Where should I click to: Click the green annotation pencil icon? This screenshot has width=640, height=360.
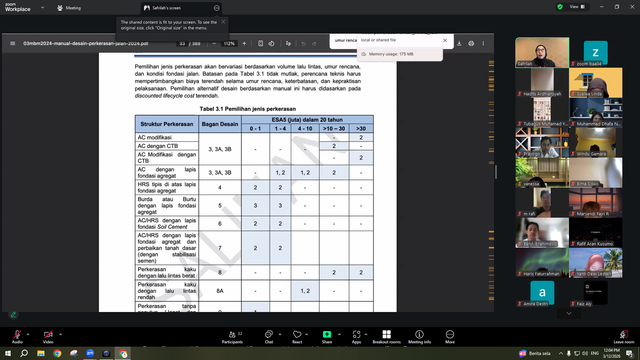pos(13,314)
